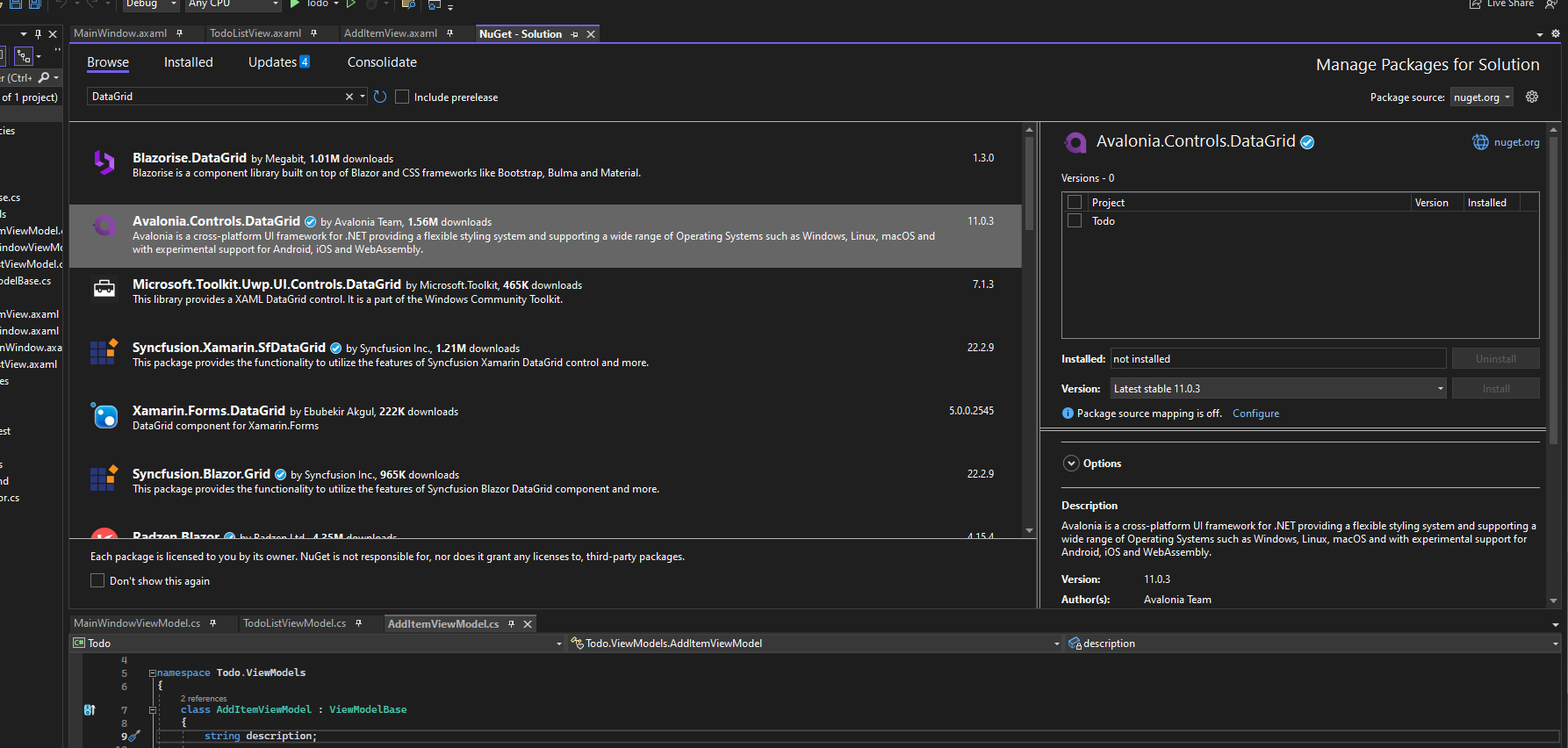Open the document window settings gear

click(1555, 33)
